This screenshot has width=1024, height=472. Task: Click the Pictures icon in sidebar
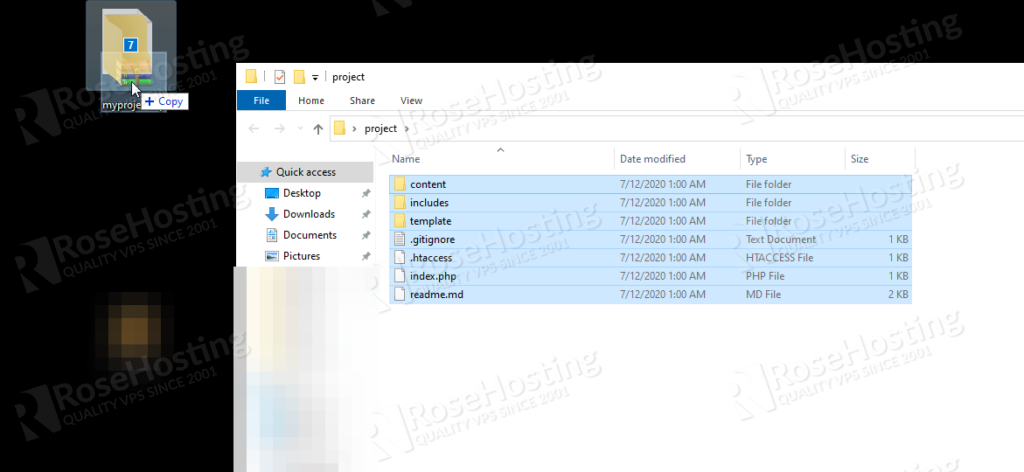(272, 256)
